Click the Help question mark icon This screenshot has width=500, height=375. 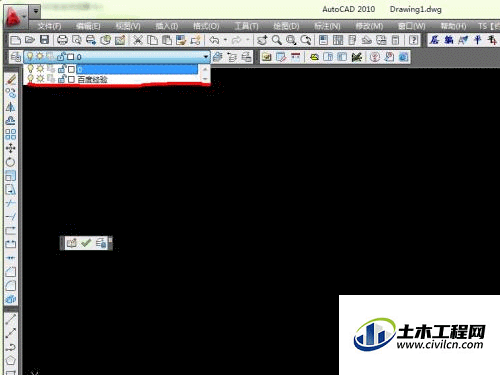pos(413,40)
